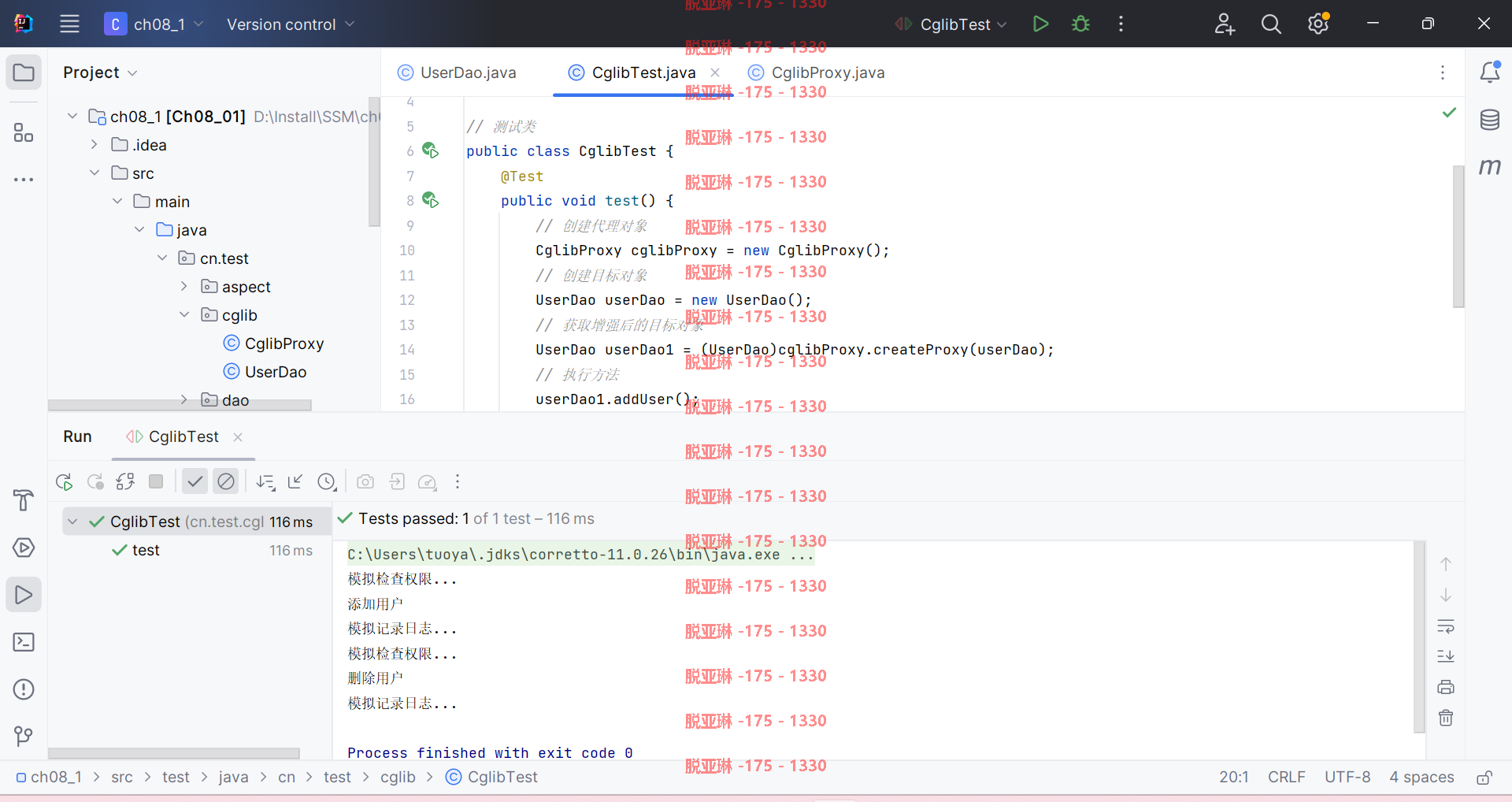This screenshot has width=1512, height=802.
Task: Open the Structure tool window icon
Action: coord(24,132)
